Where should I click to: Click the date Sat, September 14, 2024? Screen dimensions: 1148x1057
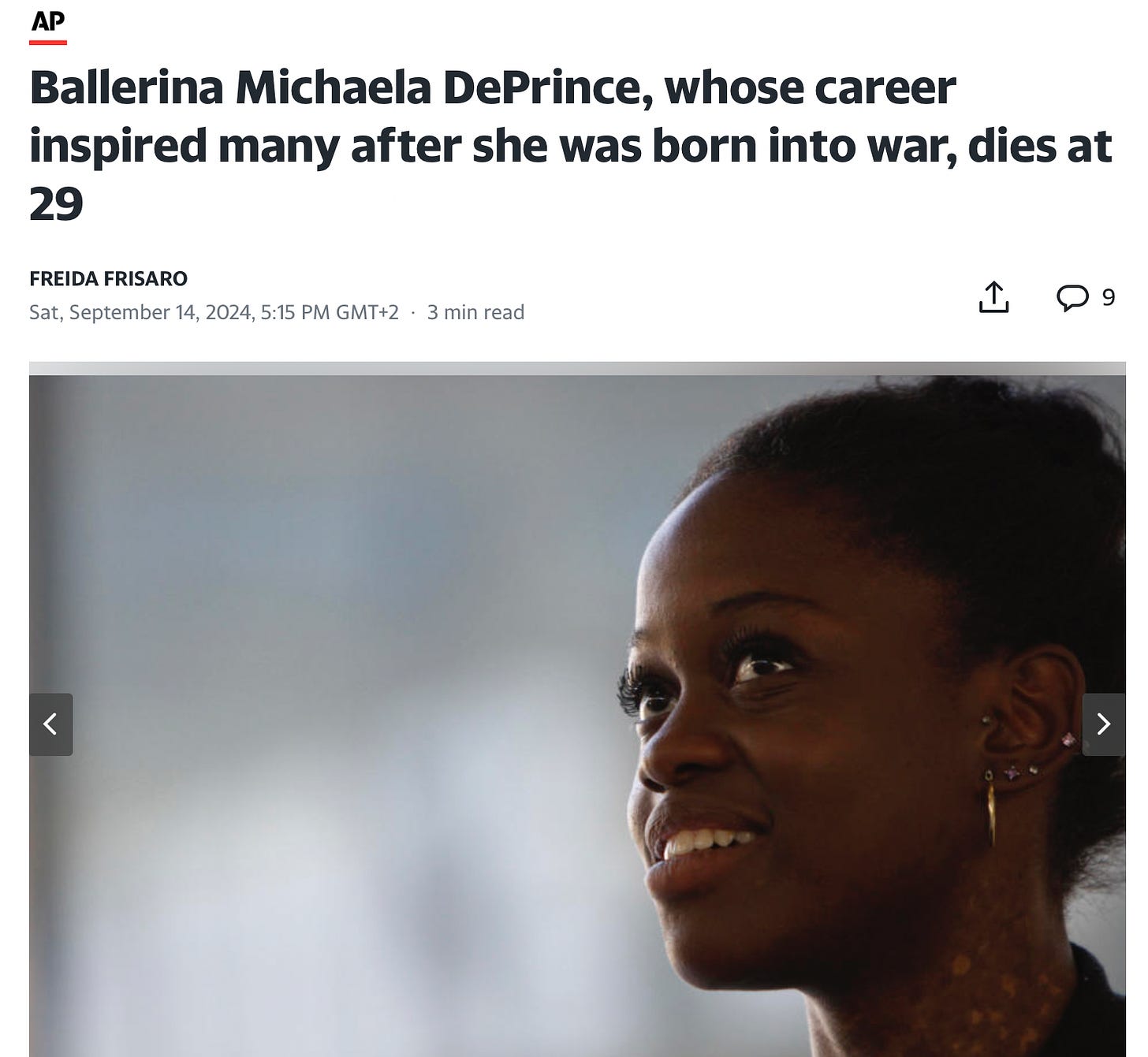pyautogui.click(x=141, y=313)
